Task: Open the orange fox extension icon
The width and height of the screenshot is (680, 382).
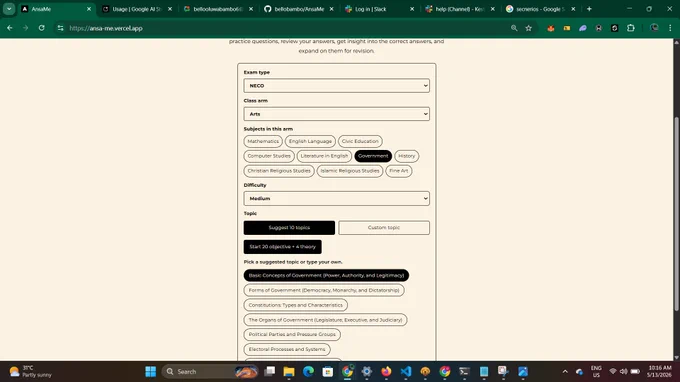Action: click(x=551, y=28)
